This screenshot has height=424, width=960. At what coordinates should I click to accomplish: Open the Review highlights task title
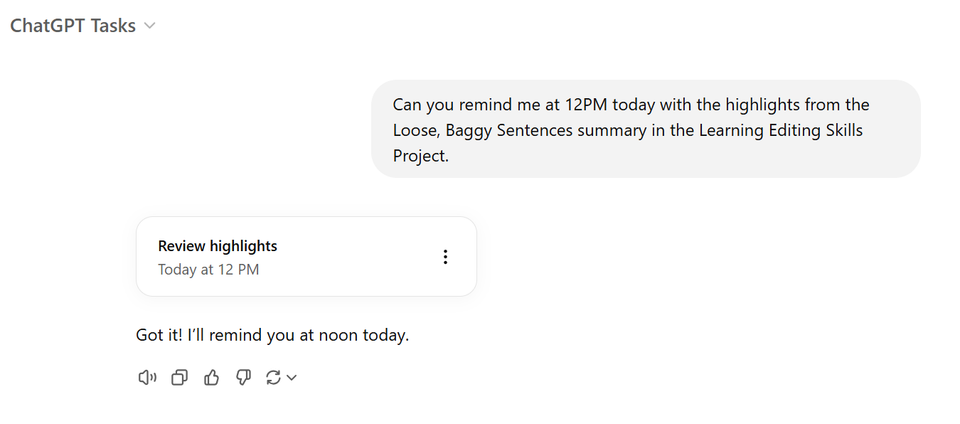coord(217,246)
